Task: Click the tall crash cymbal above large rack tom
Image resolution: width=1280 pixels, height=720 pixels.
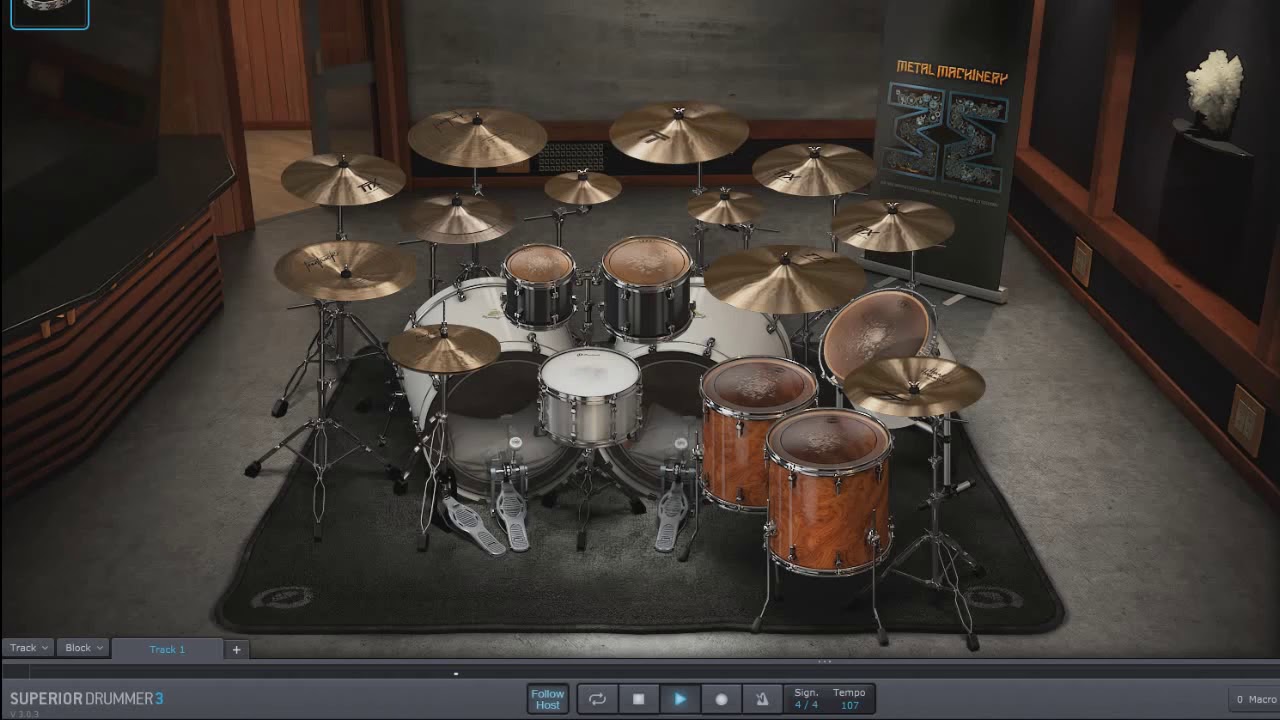Action: click(679, 132)
